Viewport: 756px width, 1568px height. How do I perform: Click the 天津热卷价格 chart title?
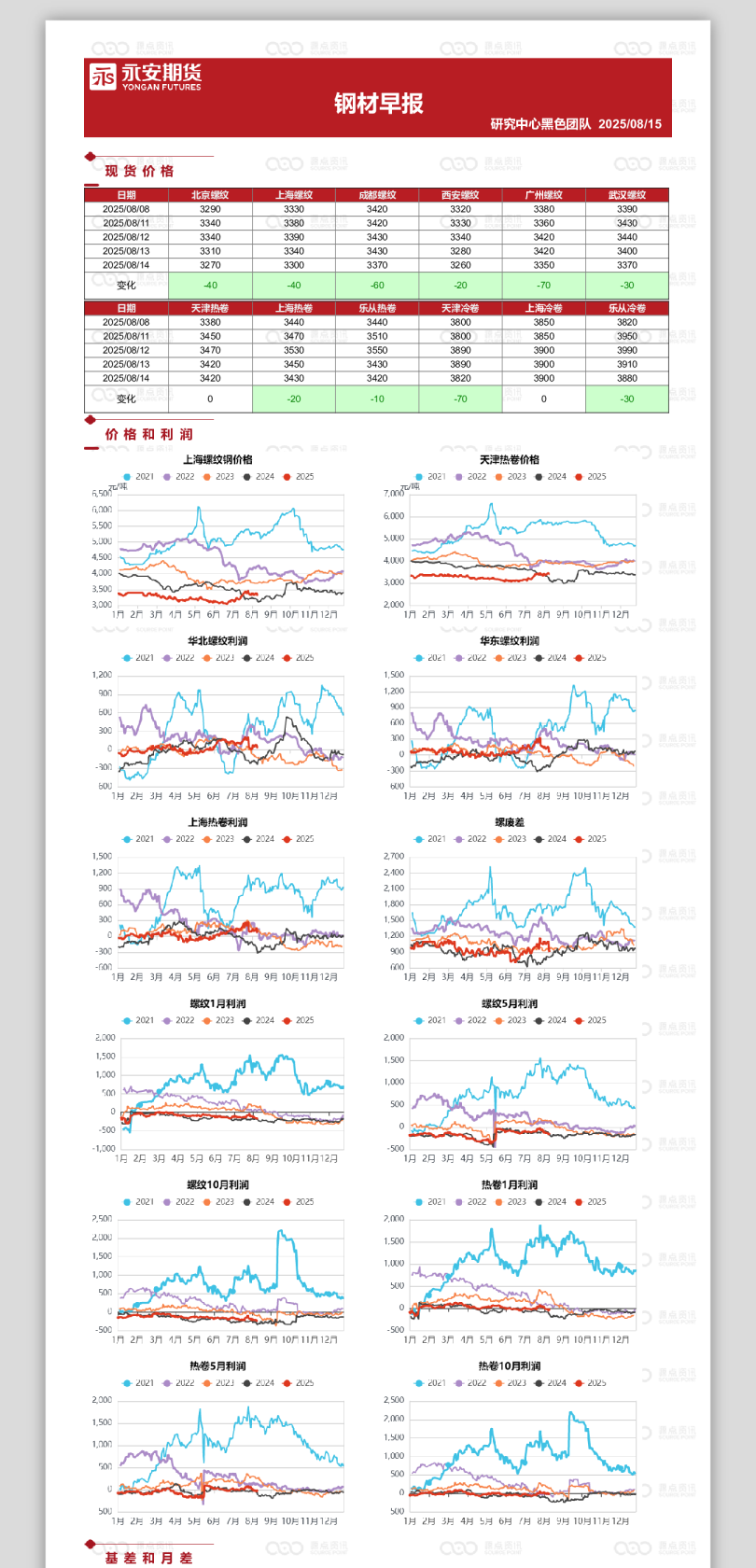pyautogui.click(x=510, y=459)
